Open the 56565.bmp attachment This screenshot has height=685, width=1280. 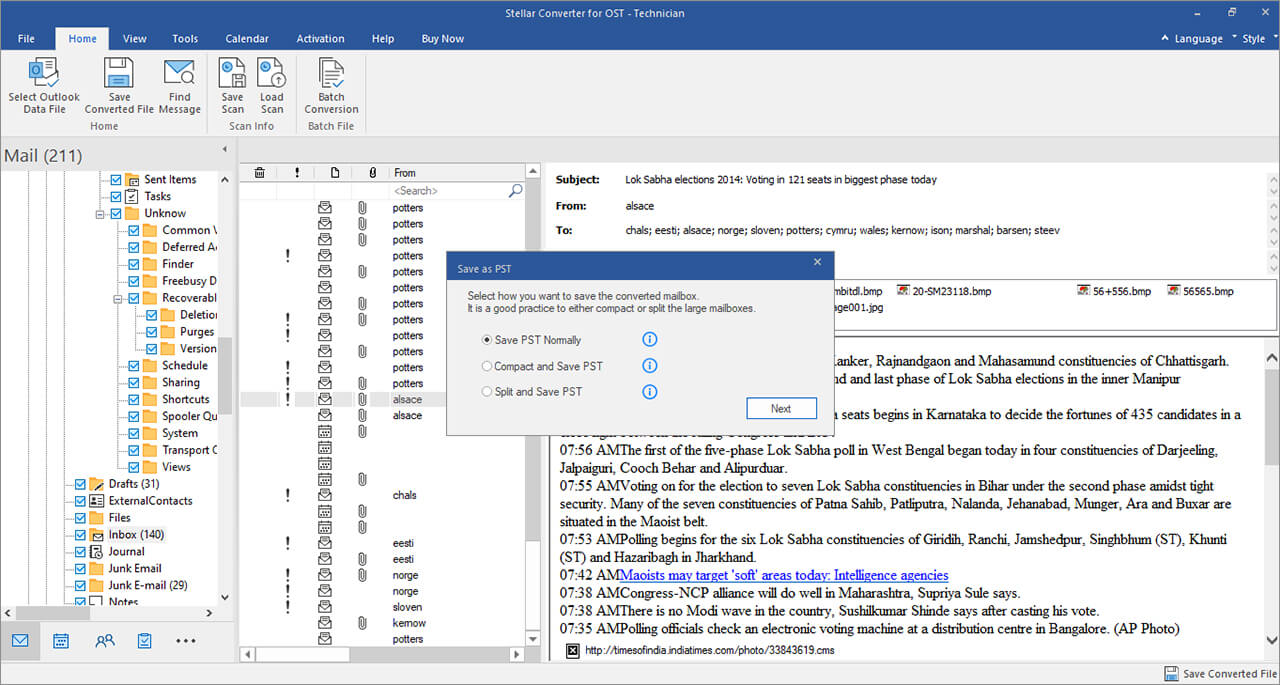[1199, 291]
